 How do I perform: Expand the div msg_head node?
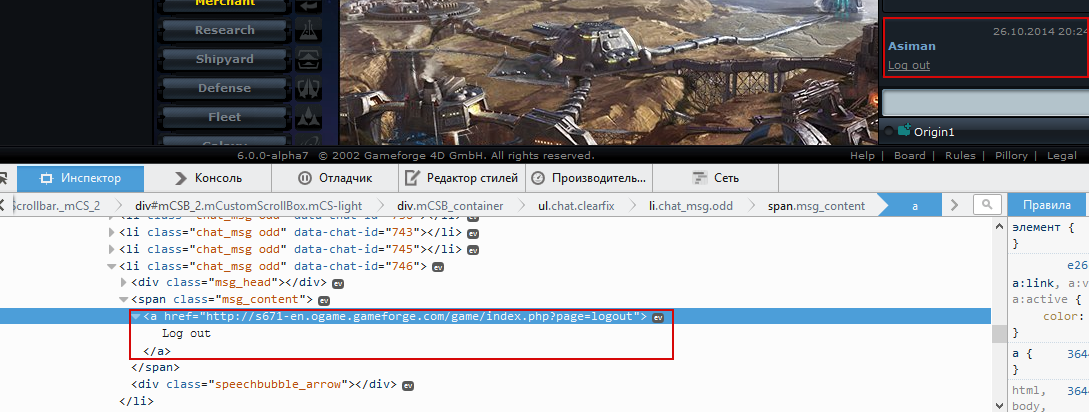point(124,283)
